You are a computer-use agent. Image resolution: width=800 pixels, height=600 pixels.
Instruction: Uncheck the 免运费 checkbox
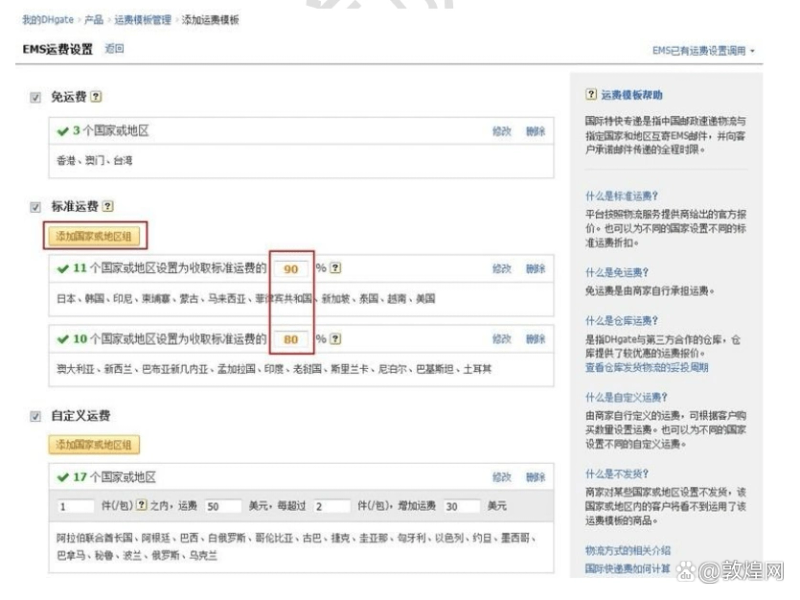click(35, 97)
